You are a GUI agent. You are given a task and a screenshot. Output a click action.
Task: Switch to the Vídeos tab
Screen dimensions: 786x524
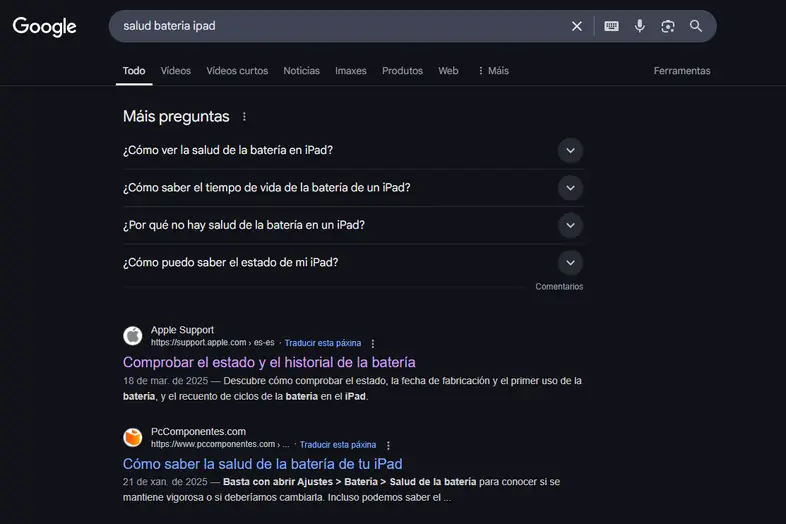click(x=175, y=71)
